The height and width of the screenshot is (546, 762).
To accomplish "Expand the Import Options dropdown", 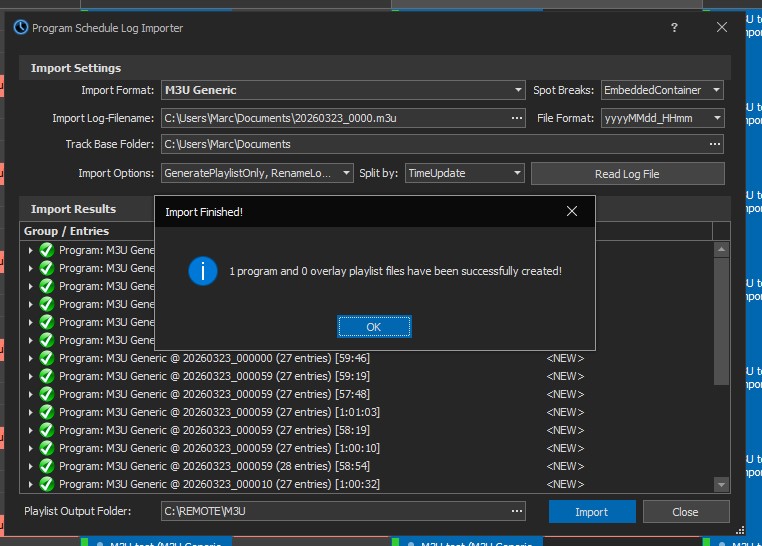I will pos(344,173).
